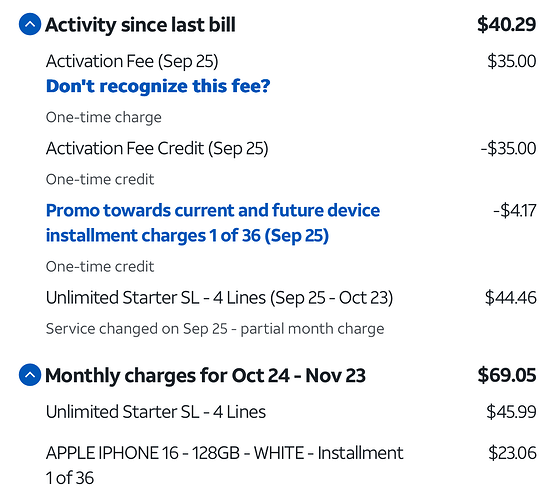The height and width of the screenshot is (499, 554).
Task: Select the $40.29 activity total
Action: click(506, 24)
